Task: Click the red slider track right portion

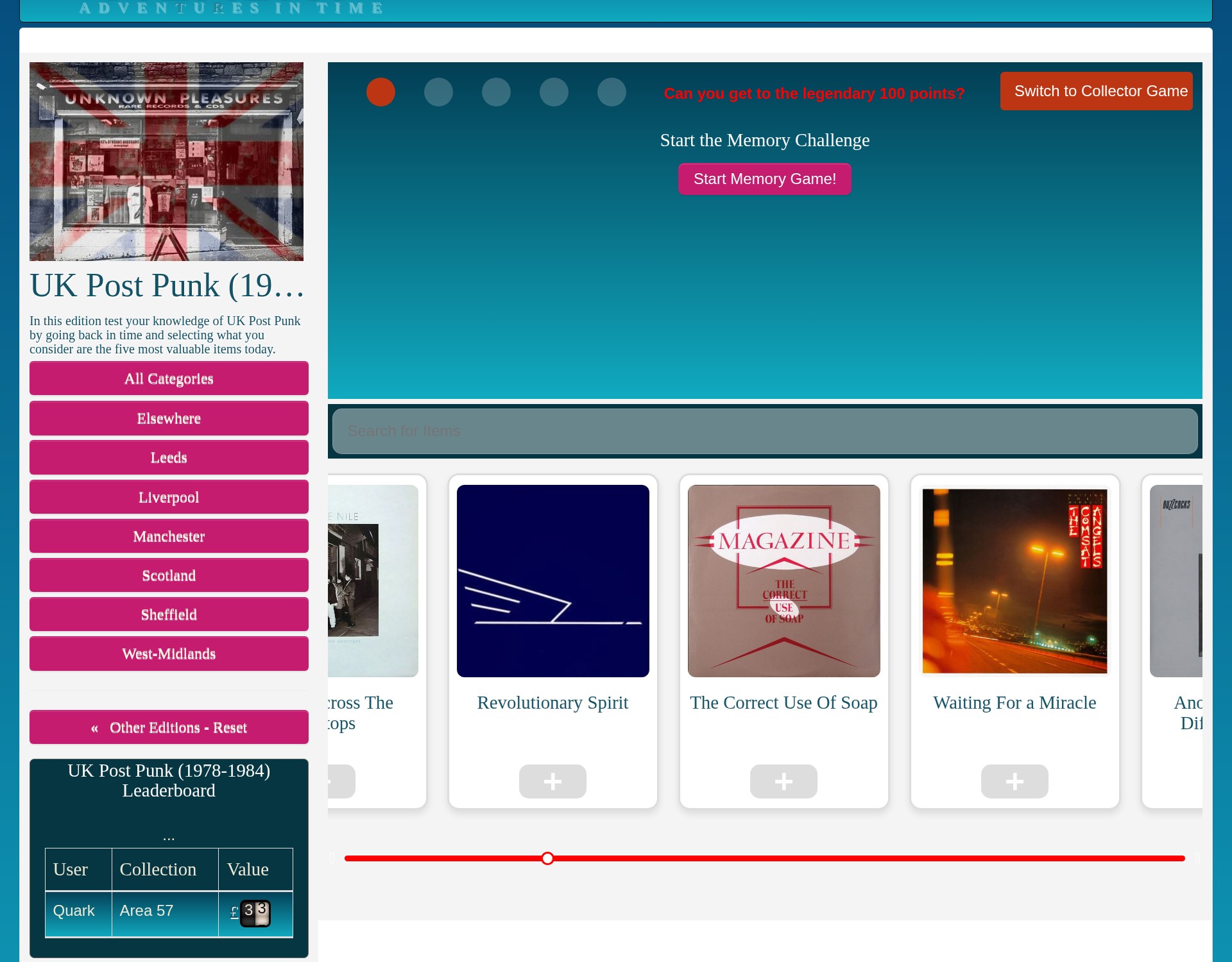Action: tap(869, 858)
